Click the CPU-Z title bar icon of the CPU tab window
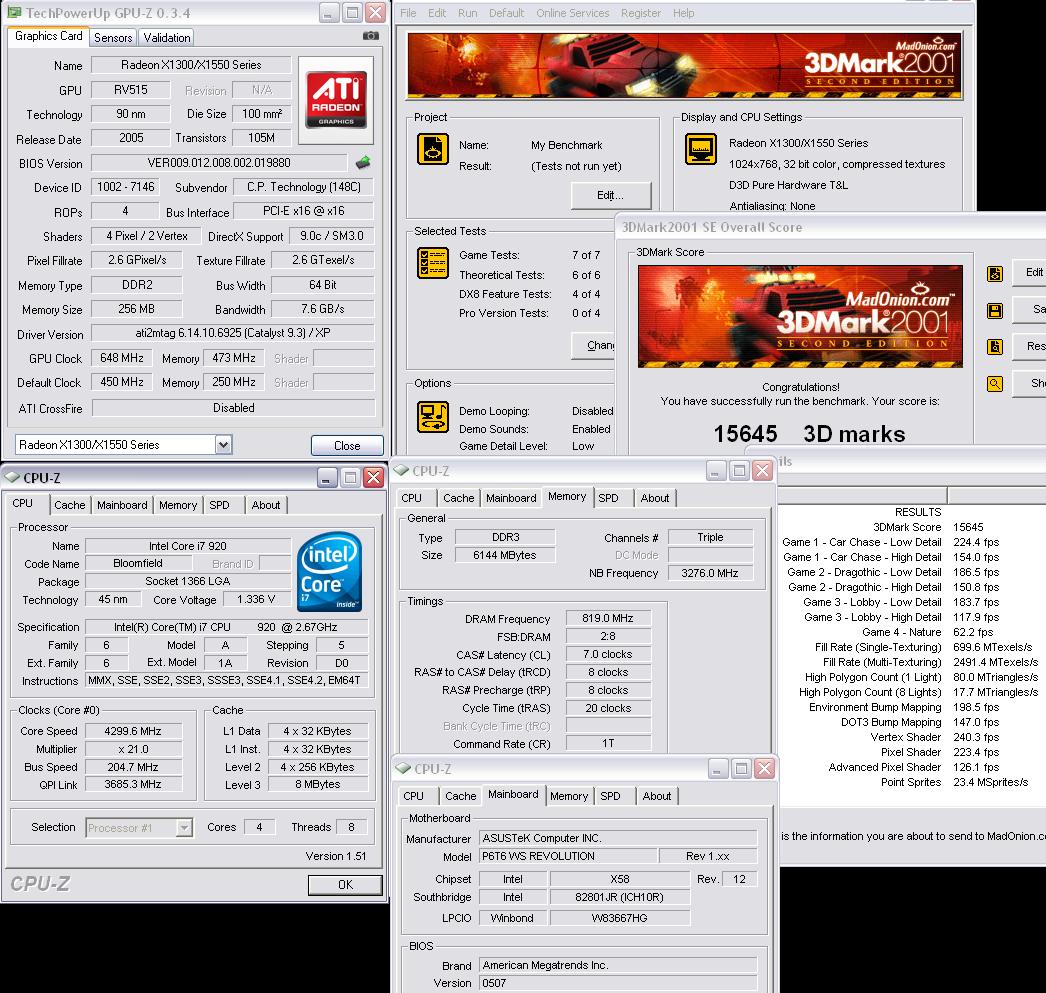 click(x=12, y=477)
